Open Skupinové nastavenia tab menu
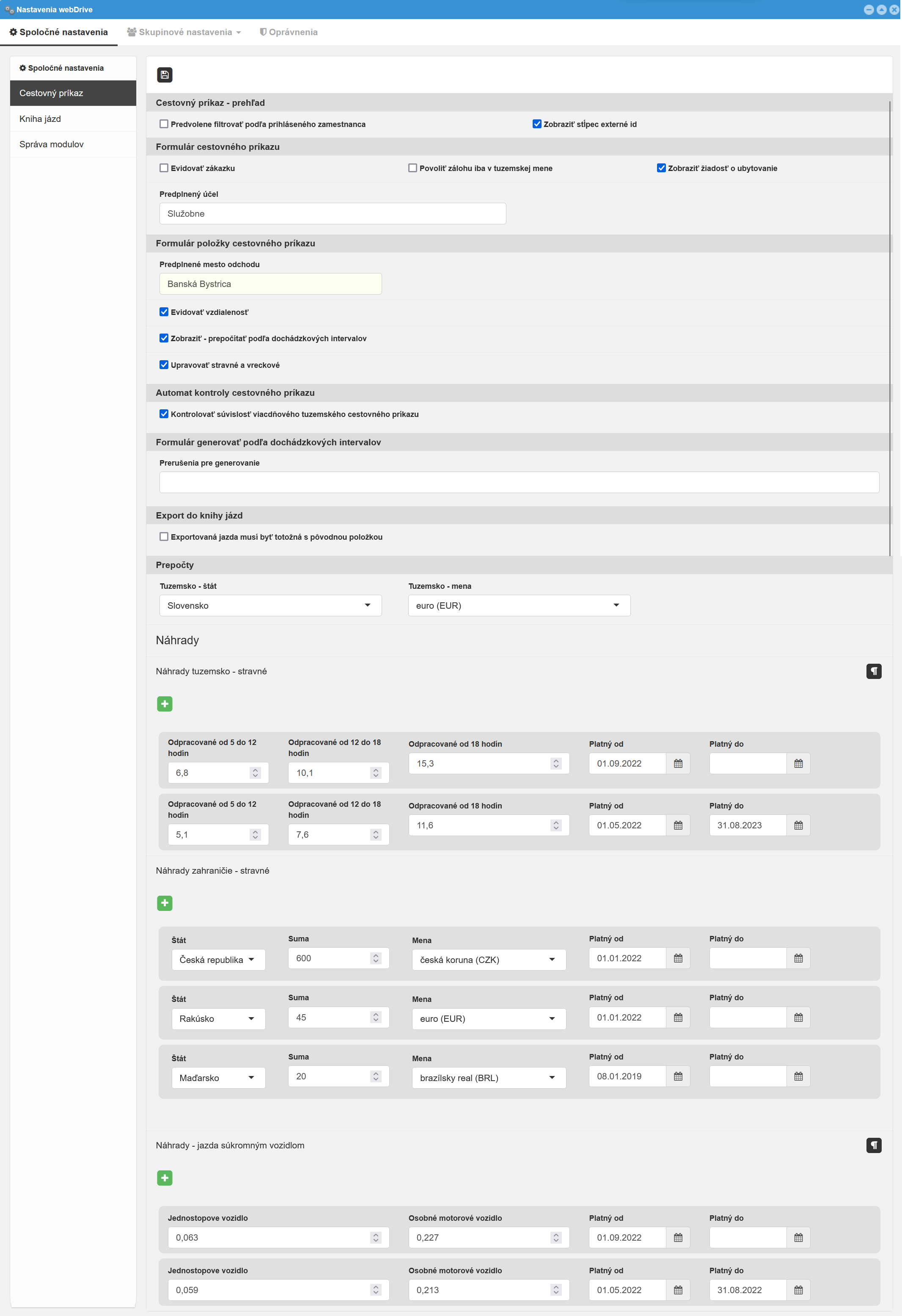This screenshot has height=1316, width=902. (184, 32)
